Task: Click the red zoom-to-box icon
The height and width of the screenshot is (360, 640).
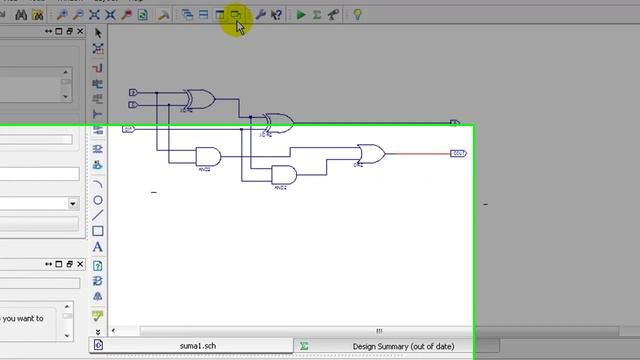Action: (x=127, y=15)
